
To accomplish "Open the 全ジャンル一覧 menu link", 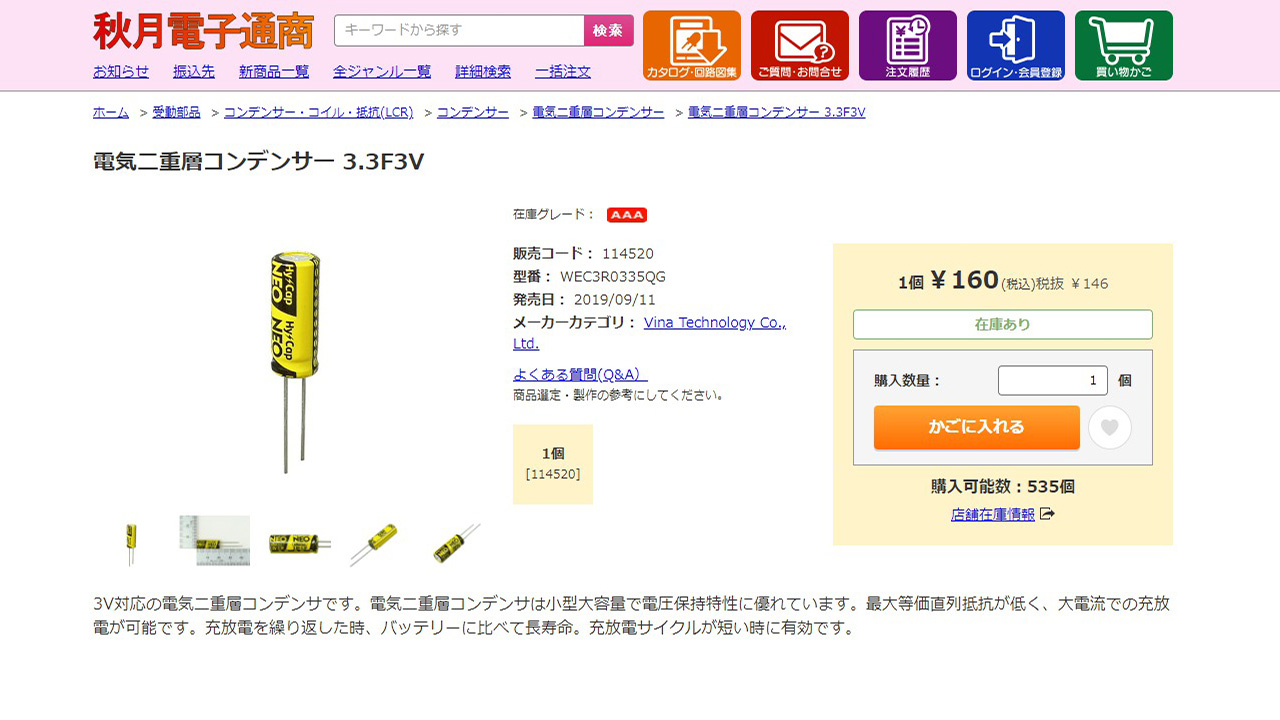I will coord(382,71).
